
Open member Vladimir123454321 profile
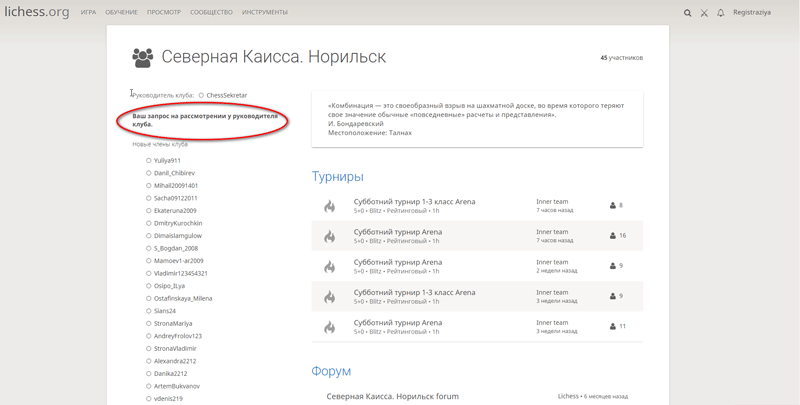click(x=181, y=273)
